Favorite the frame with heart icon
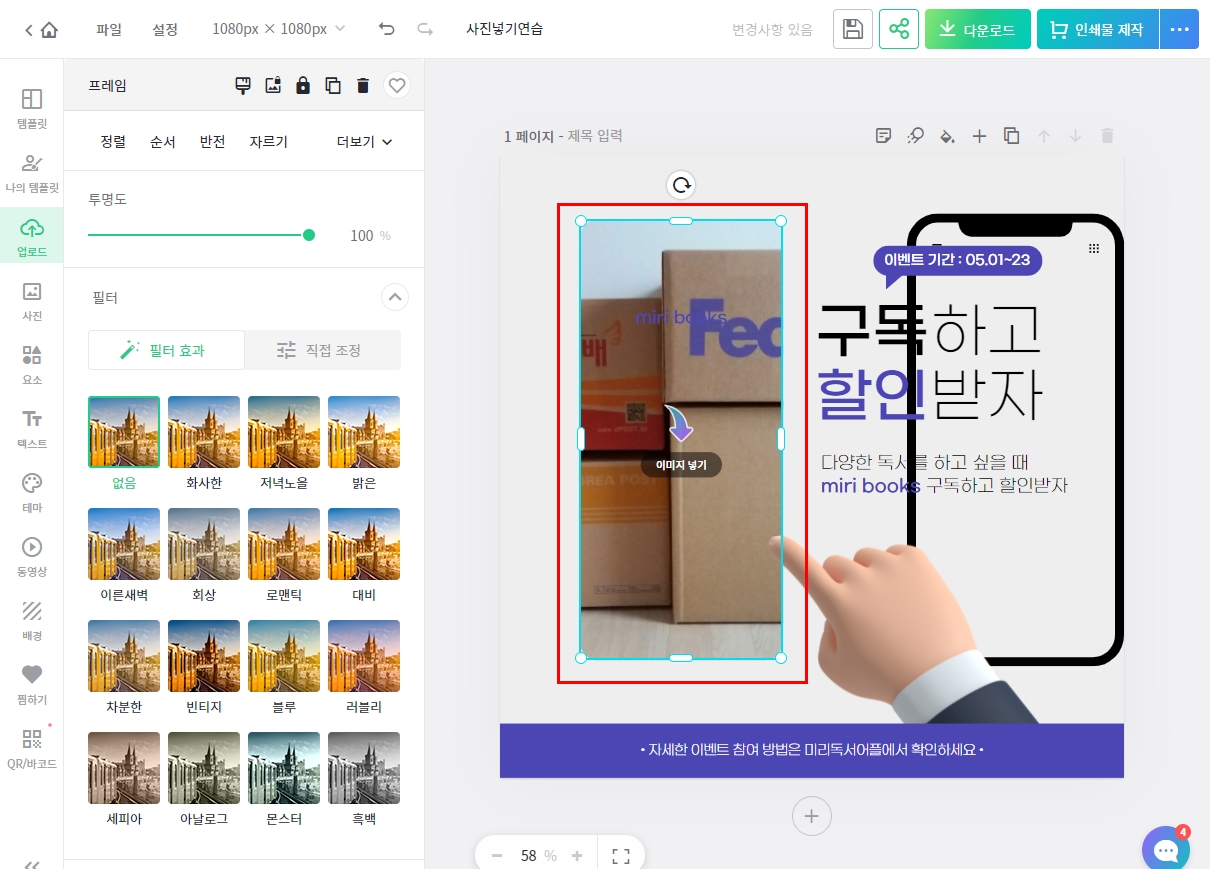Image resolution: width=1210 pixels, height=869 pixels. (397, 85)
